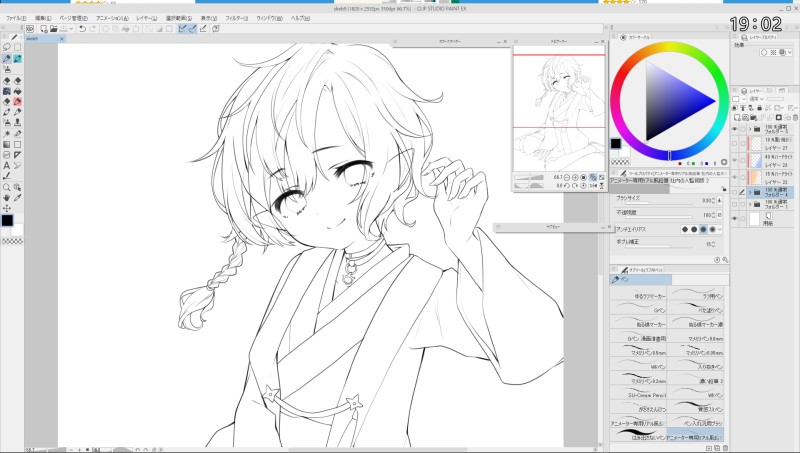This screenshot has width=800, height=453.
Task: Open brush size dynamics button
Action: (720, 200)
